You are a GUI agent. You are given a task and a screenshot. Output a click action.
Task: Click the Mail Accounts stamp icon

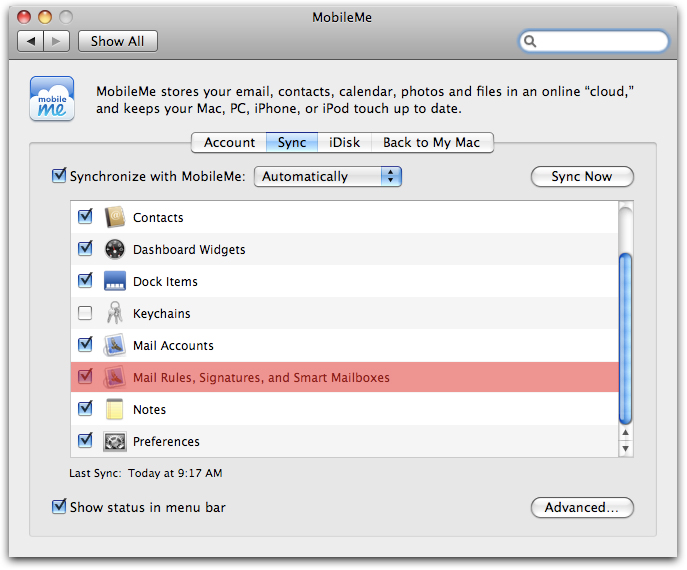(x=114, y=345)
